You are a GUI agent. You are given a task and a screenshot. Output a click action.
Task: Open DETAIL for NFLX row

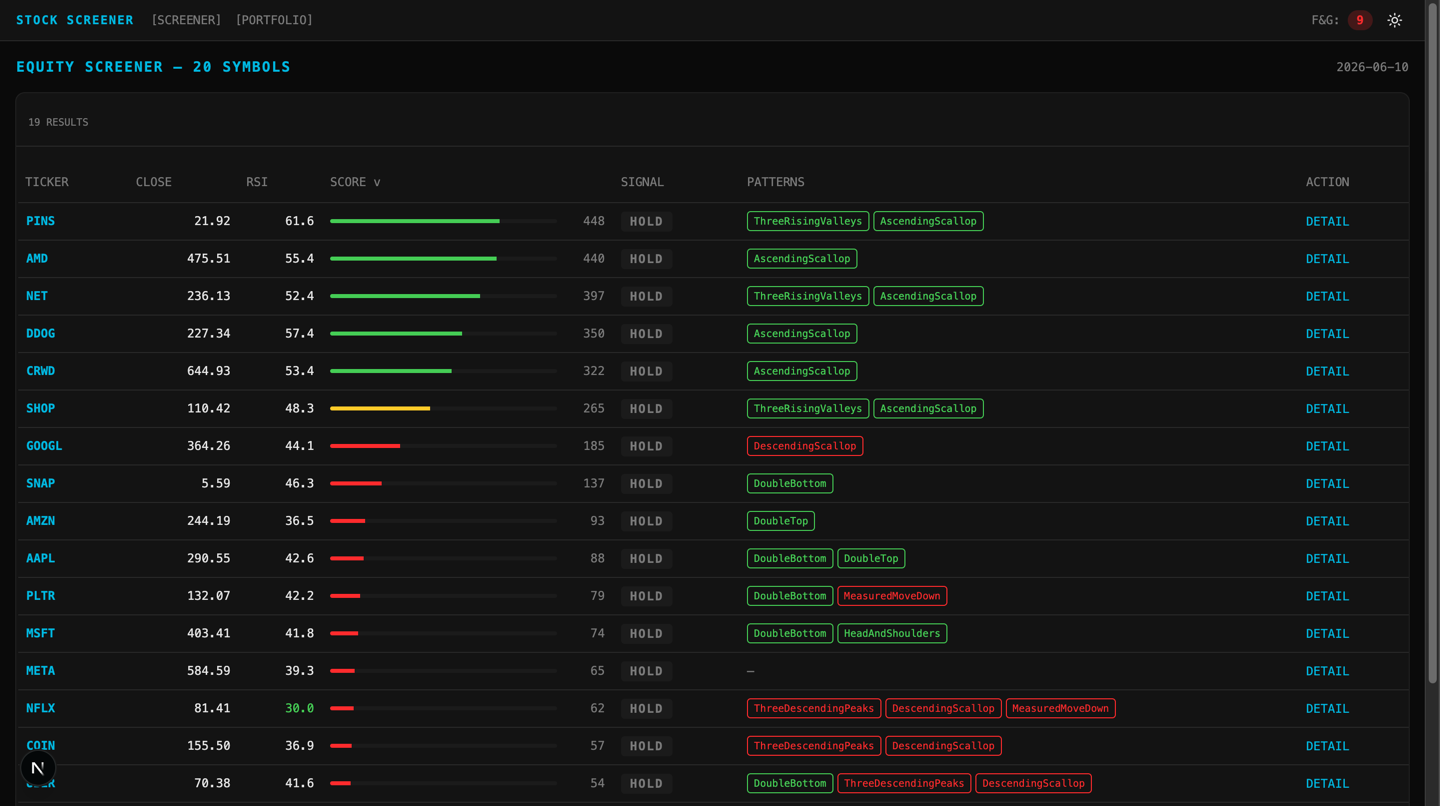1327,708
